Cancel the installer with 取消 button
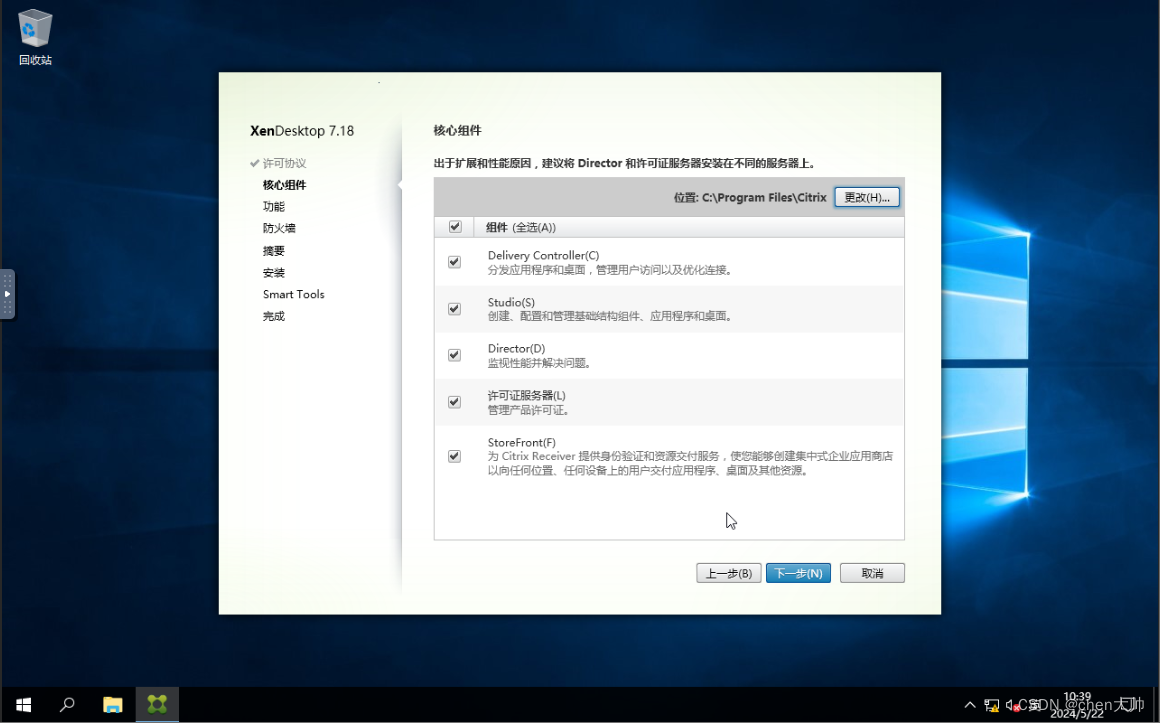This screenshot has width=1160, height=723. click(872, 574)
